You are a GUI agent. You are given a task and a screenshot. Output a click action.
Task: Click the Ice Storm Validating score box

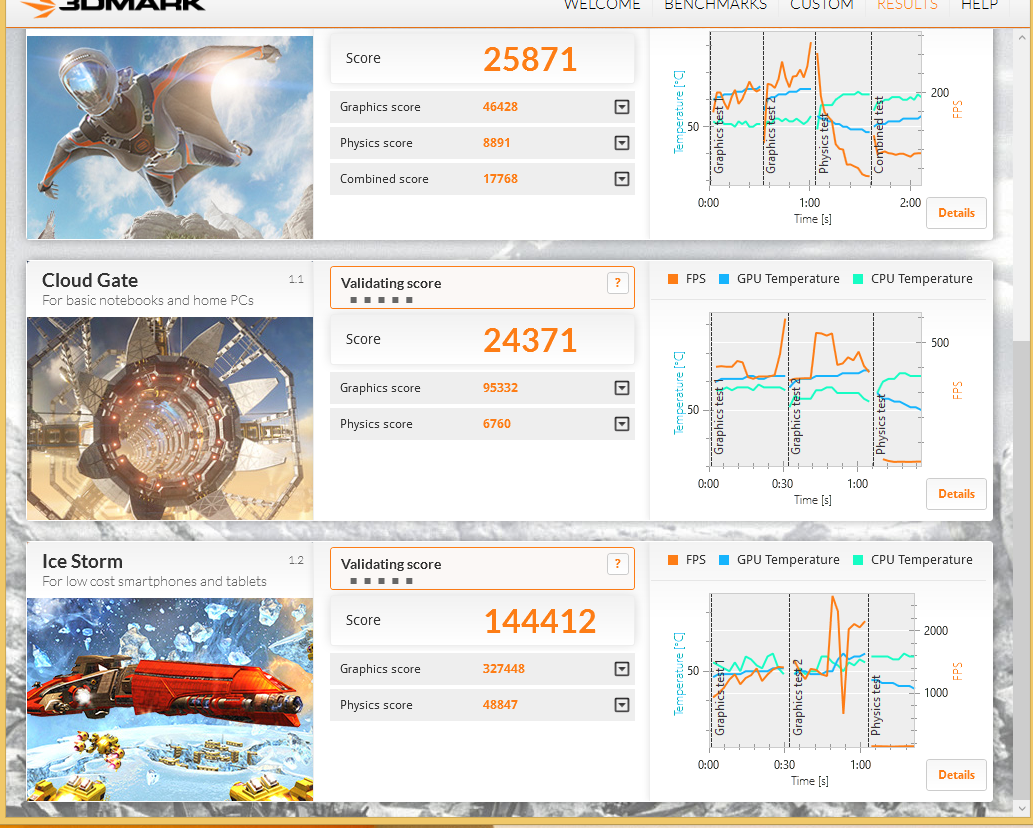coord(482,568)
